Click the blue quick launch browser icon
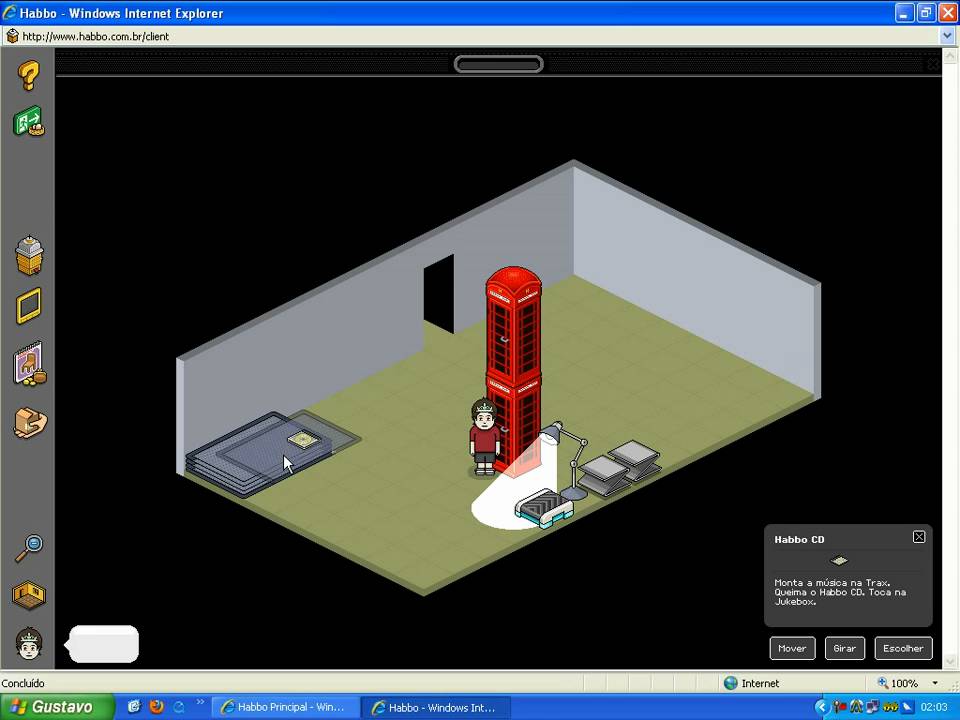The height and width of the screenshot is (720, 960). (x=179, y=707)
